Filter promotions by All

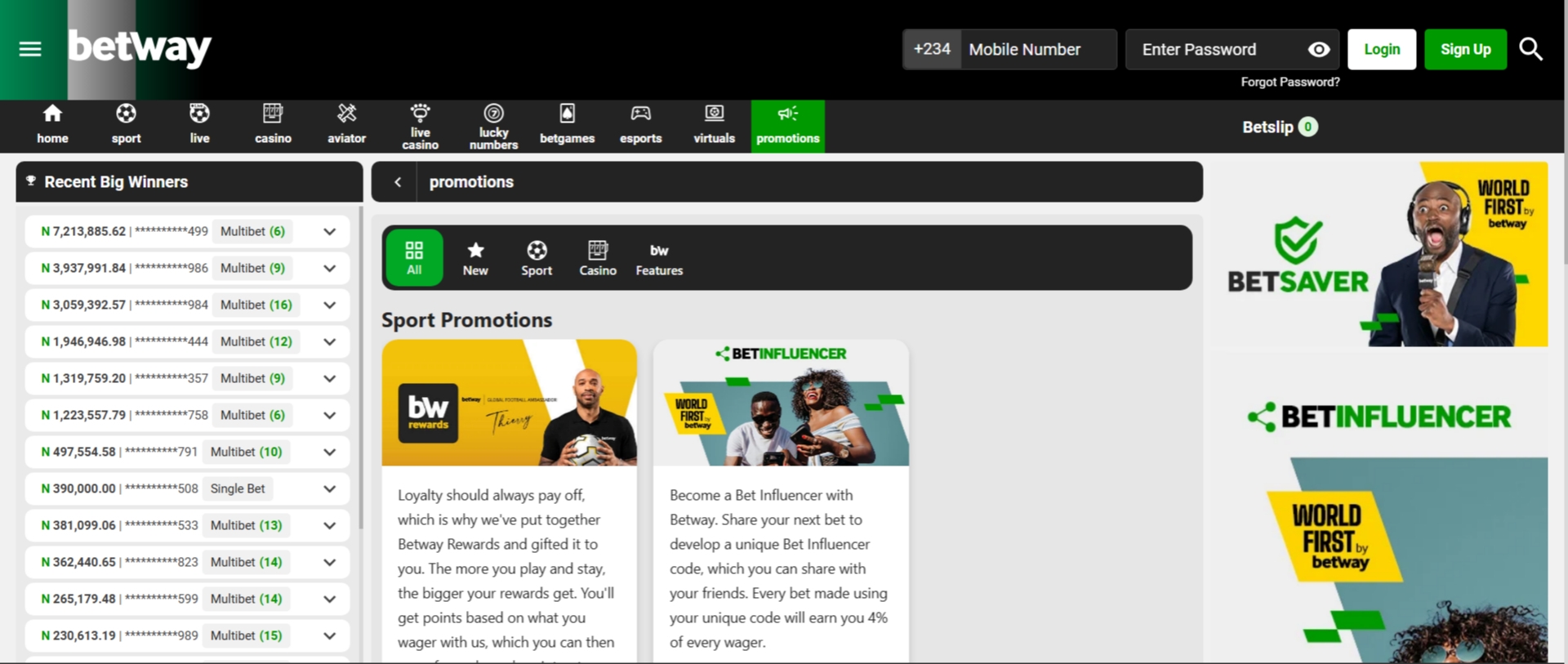coord(414,257)
